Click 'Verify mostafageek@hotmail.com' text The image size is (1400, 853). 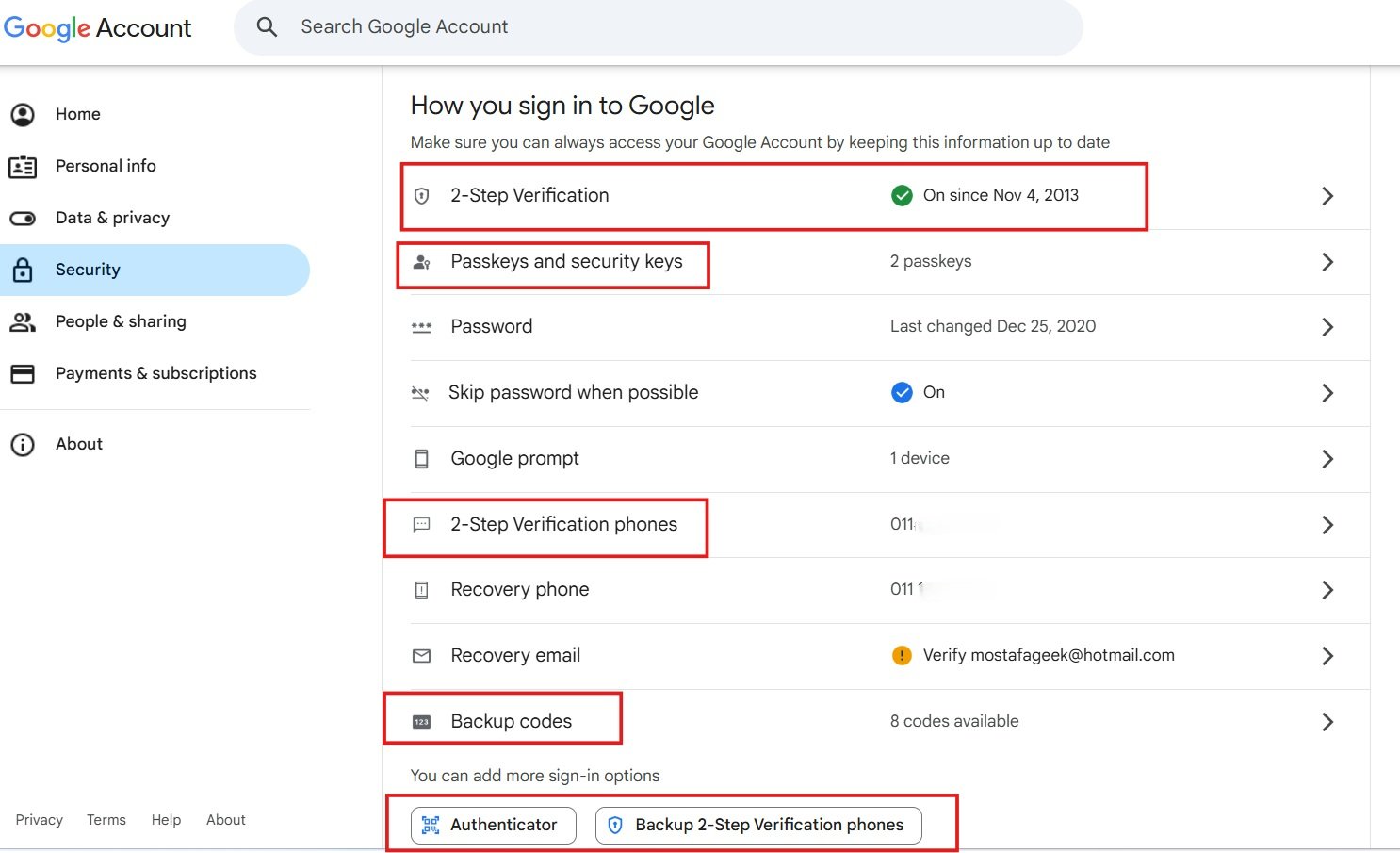click(1049, 655)
